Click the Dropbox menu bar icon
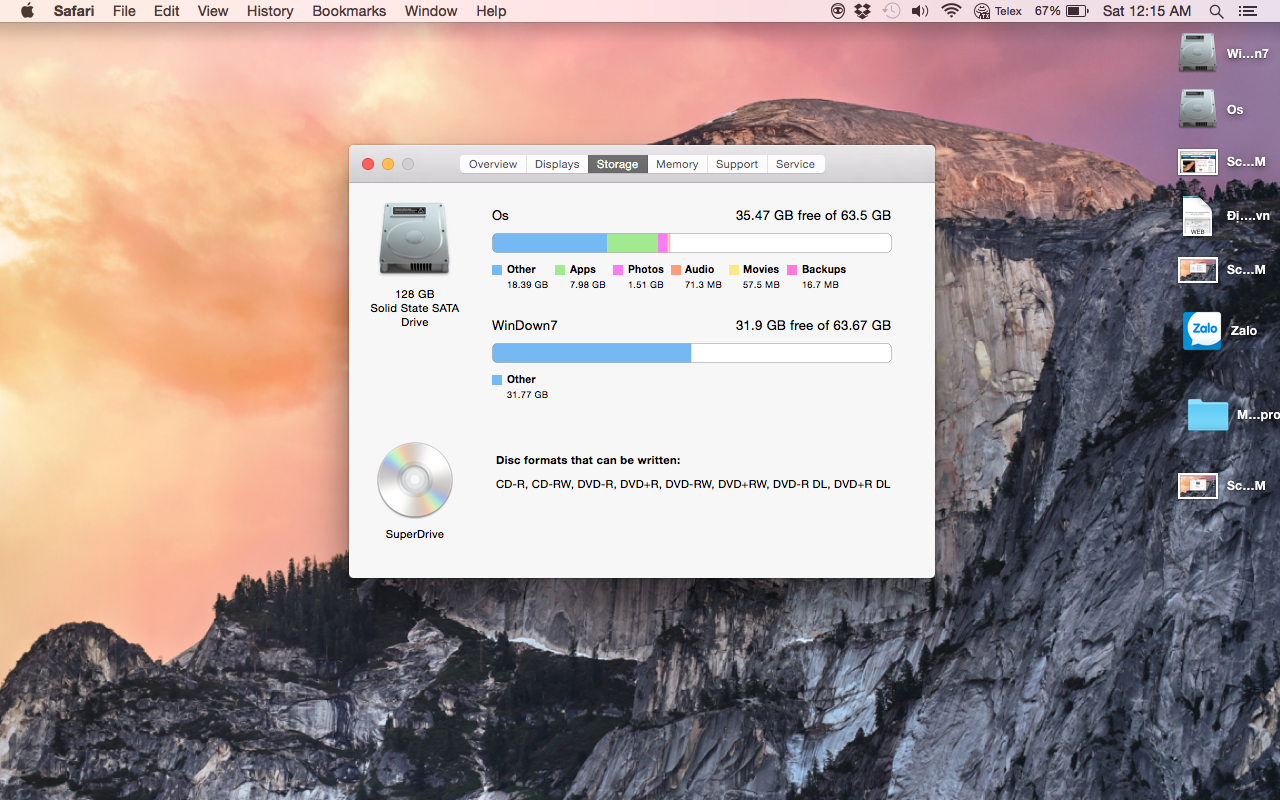 864,11
